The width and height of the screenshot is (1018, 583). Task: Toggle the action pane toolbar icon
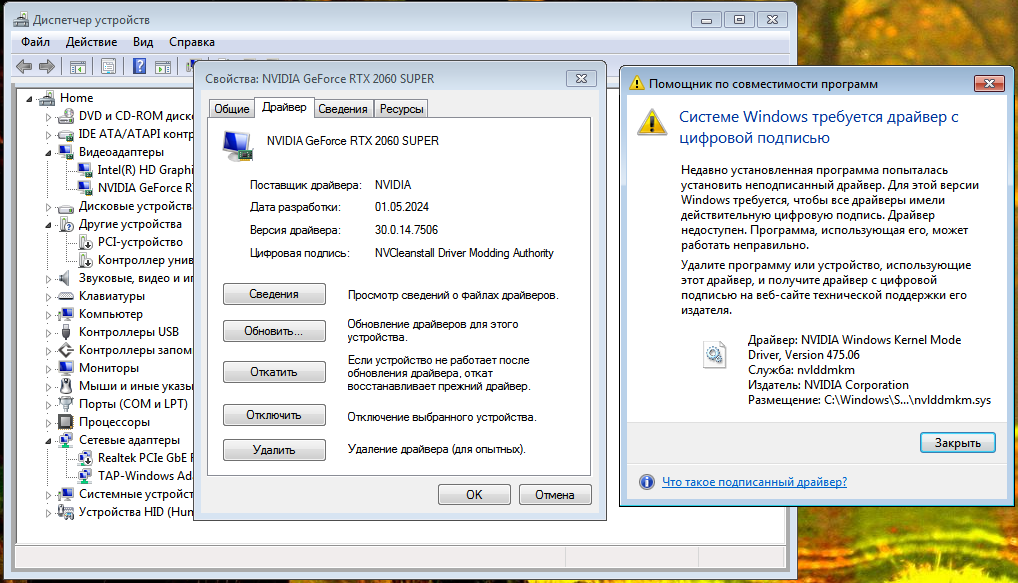pos(163,66)
